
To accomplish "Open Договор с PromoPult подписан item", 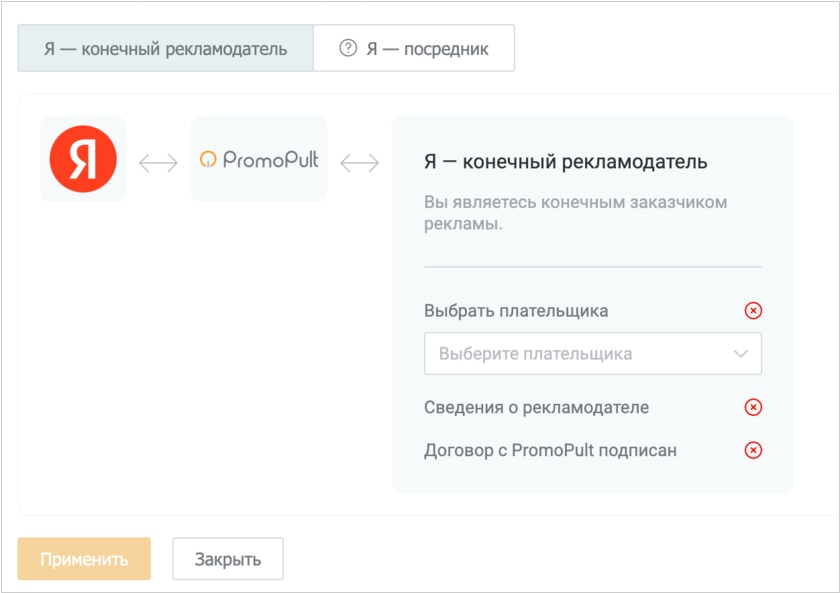I will click(550, 450).
